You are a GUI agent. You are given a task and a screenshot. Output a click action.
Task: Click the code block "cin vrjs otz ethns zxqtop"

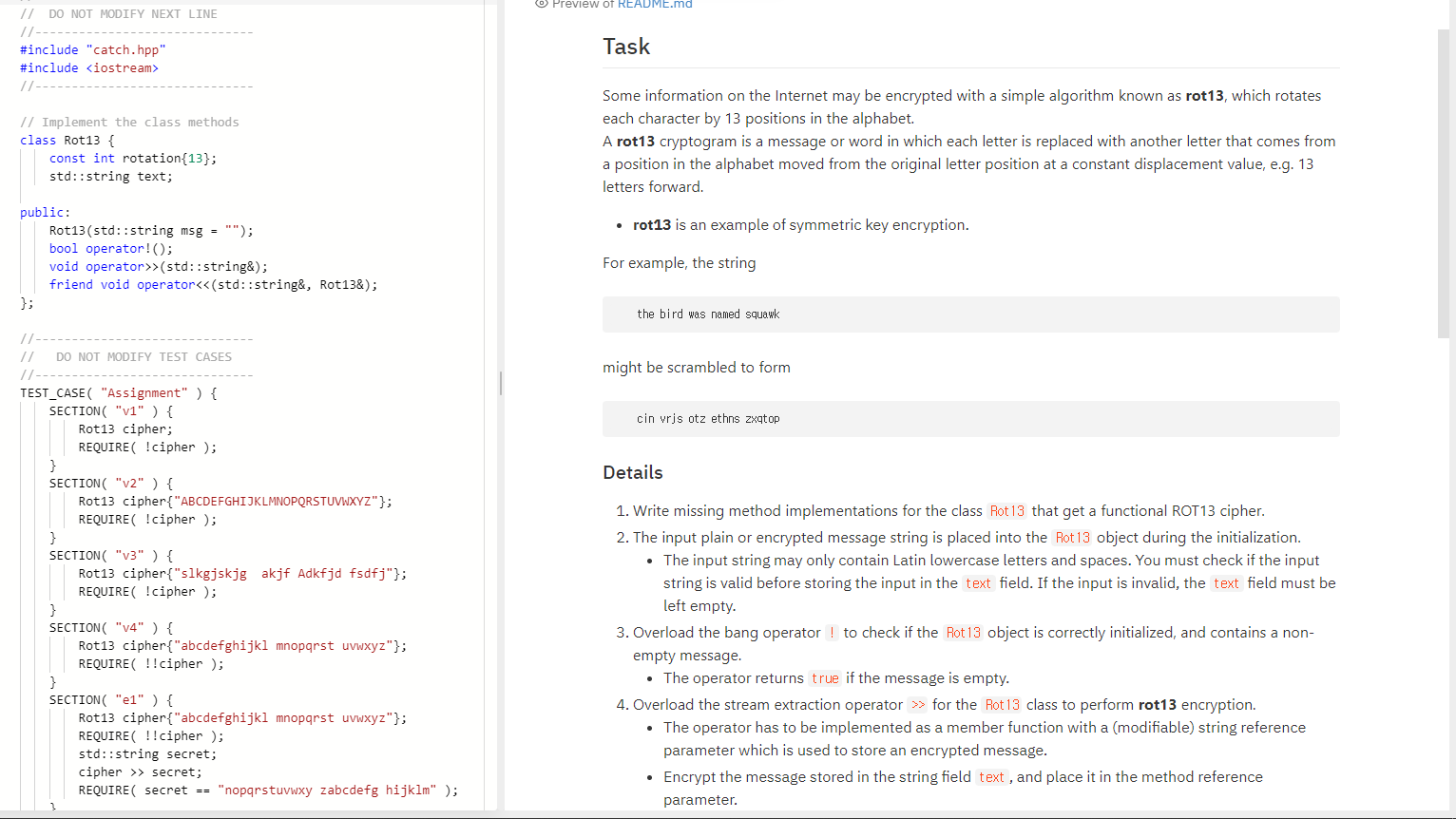pos(970,419)
